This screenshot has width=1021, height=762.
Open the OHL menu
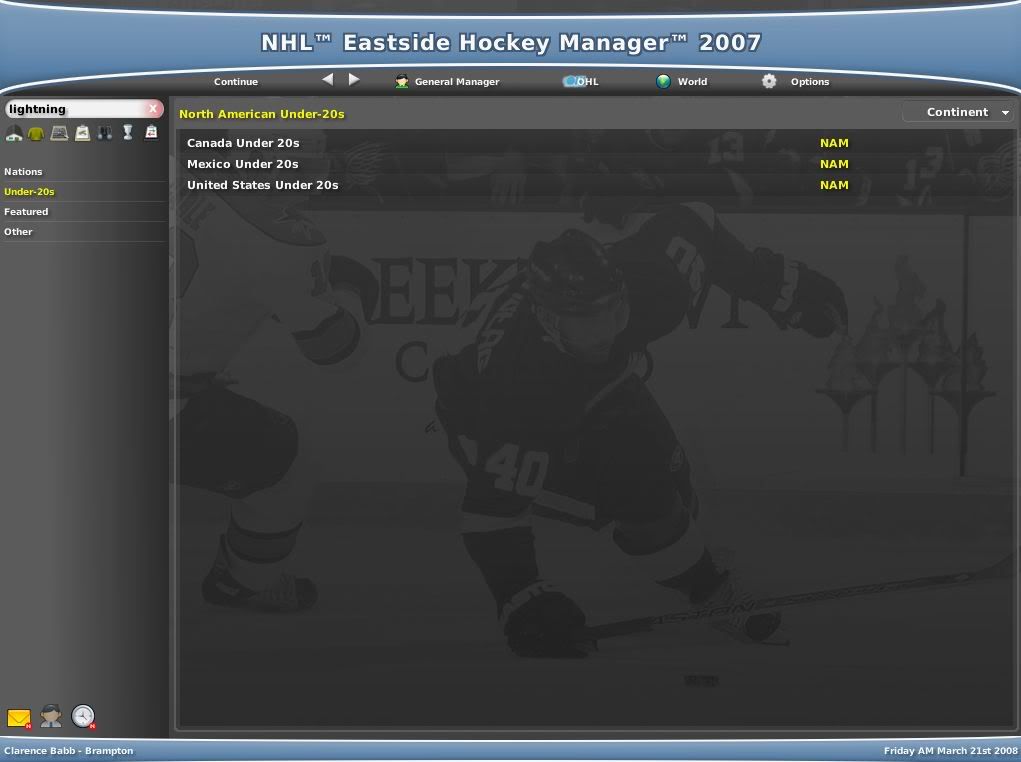pos(587,81)
